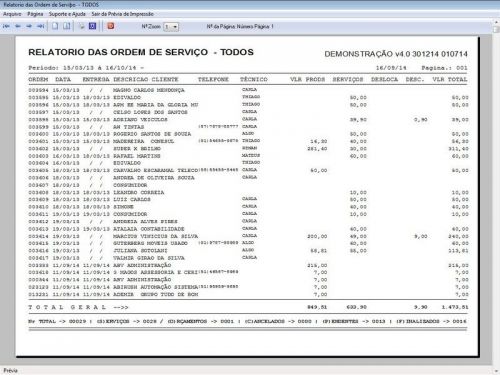
Task: Click the grand total value 1.473,51
Action: click(x=455, y=307)
